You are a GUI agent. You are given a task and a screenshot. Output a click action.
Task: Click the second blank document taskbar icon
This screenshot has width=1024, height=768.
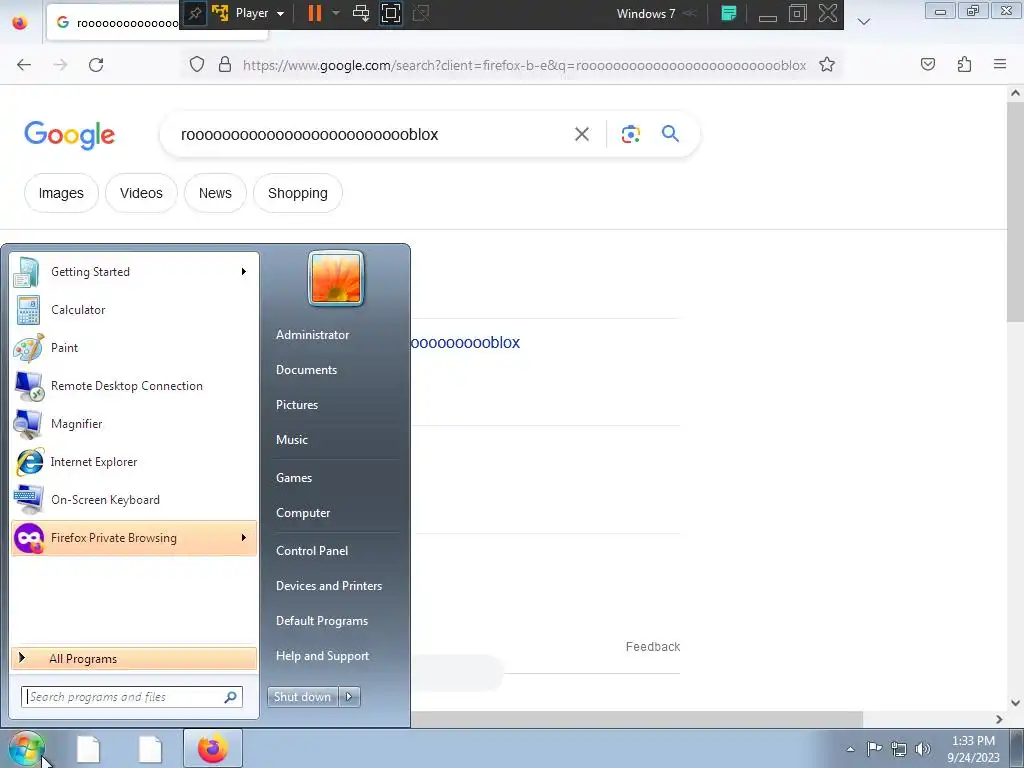(x=150, y=749)
